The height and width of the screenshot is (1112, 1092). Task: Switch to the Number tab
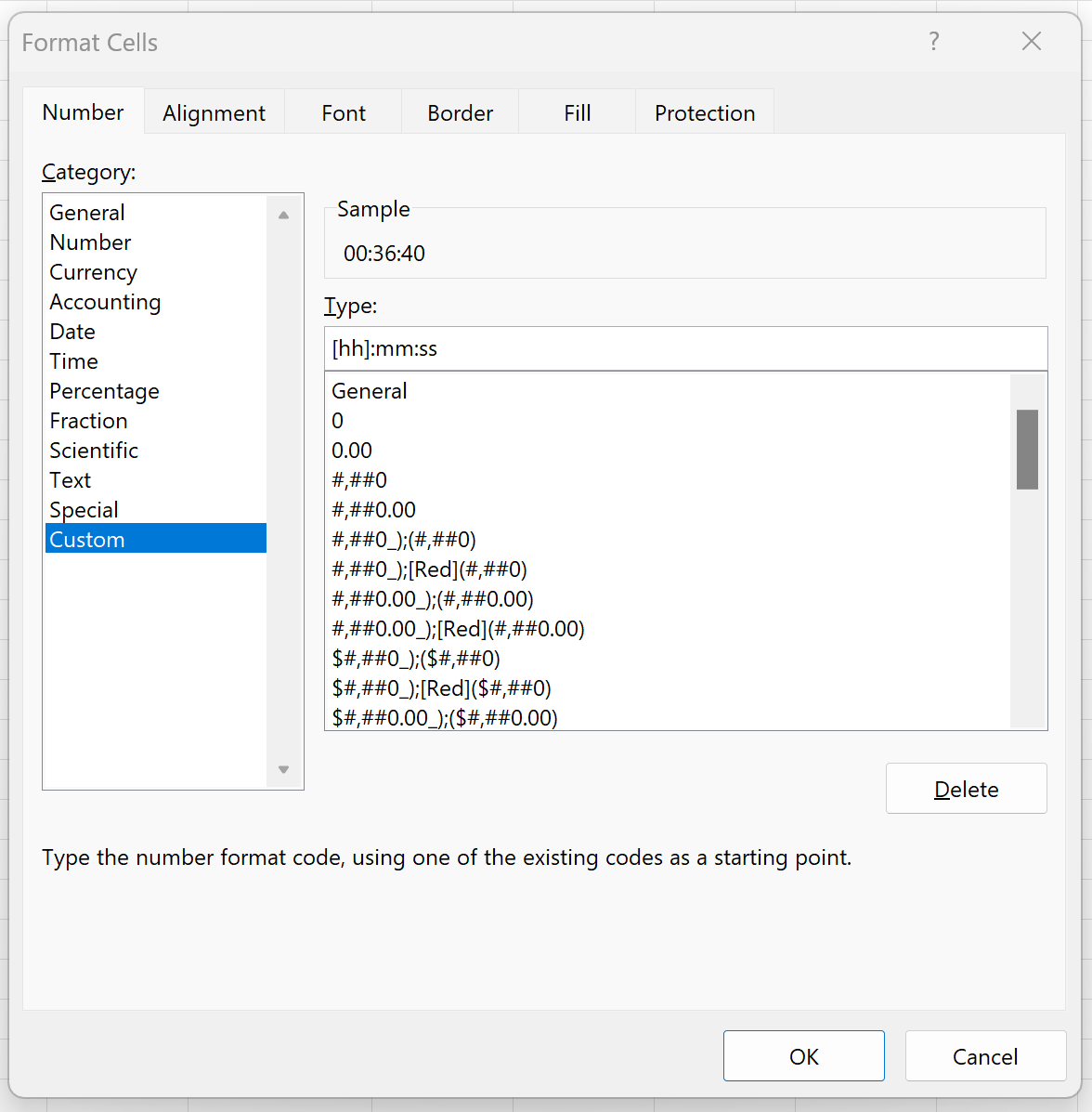[83, 112]
